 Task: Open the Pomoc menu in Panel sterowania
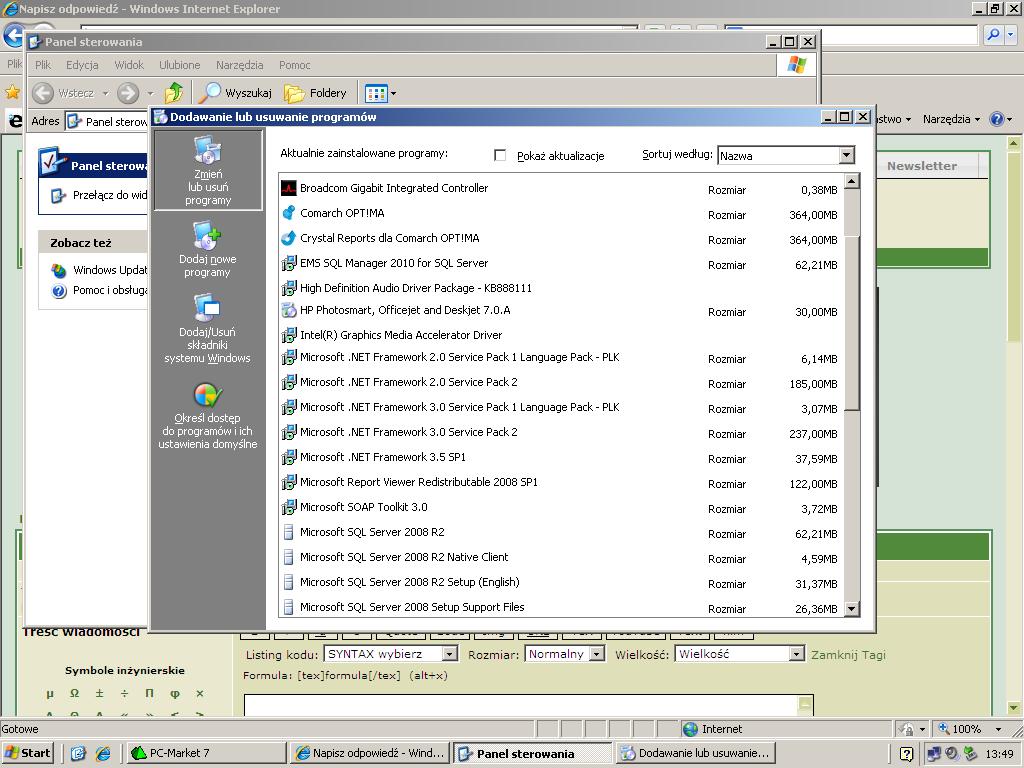click(295, 65)
